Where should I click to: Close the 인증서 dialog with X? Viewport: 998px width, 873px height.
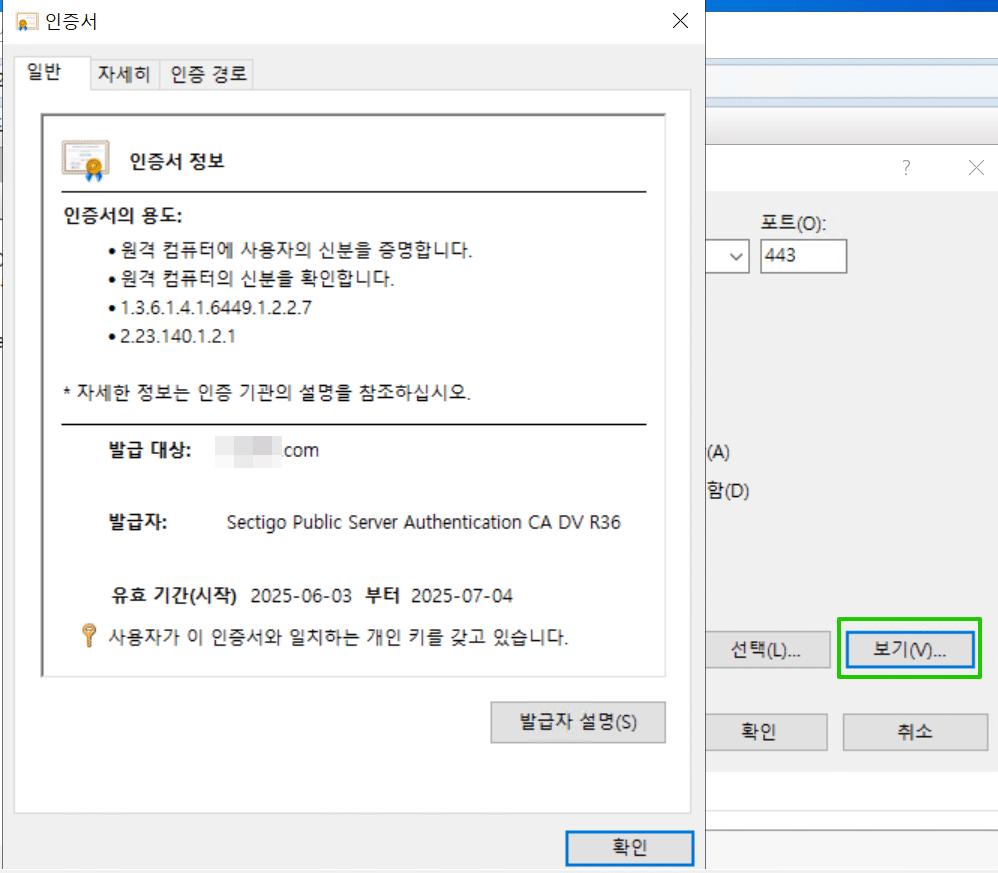pyautogui.click(x=681, y=20)
